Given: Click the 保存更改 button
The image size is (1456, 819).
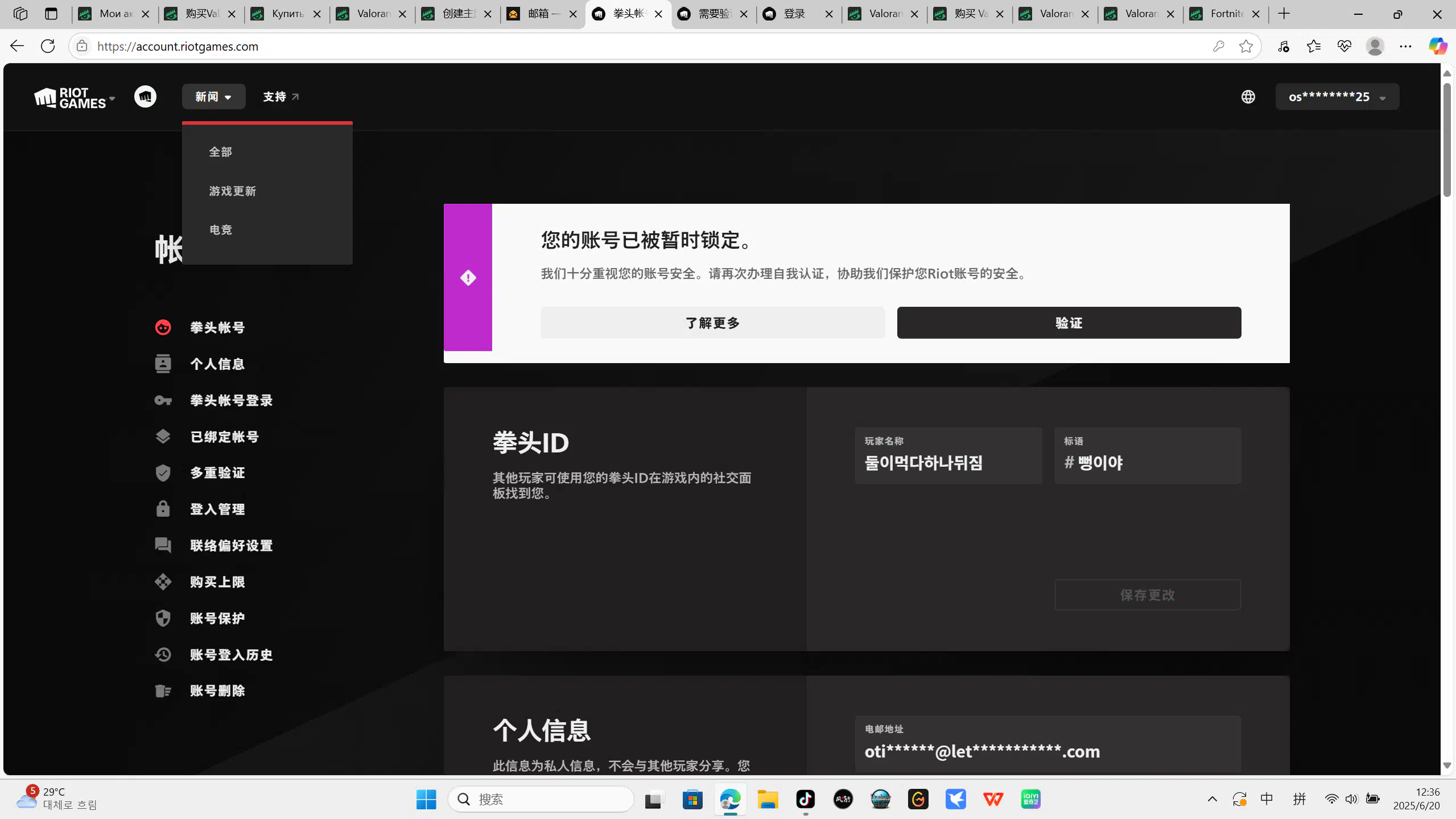Looking at the screenshot, I should tap(1147, 595).
